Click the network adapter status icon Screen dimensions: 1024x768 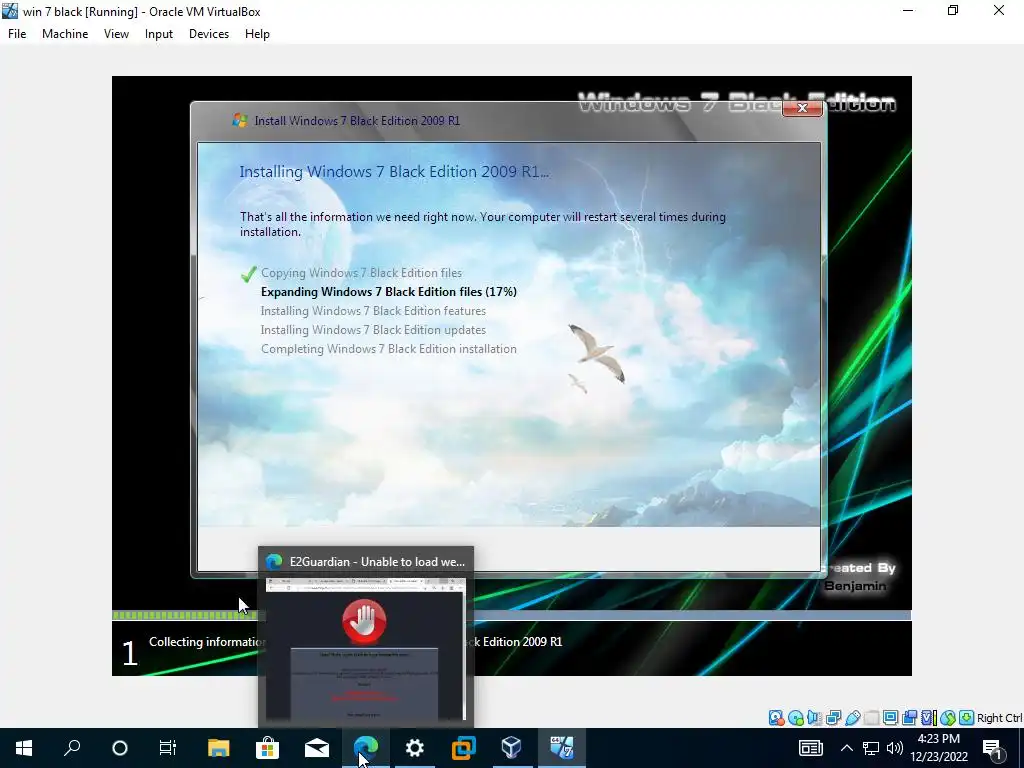click(833, 718)
